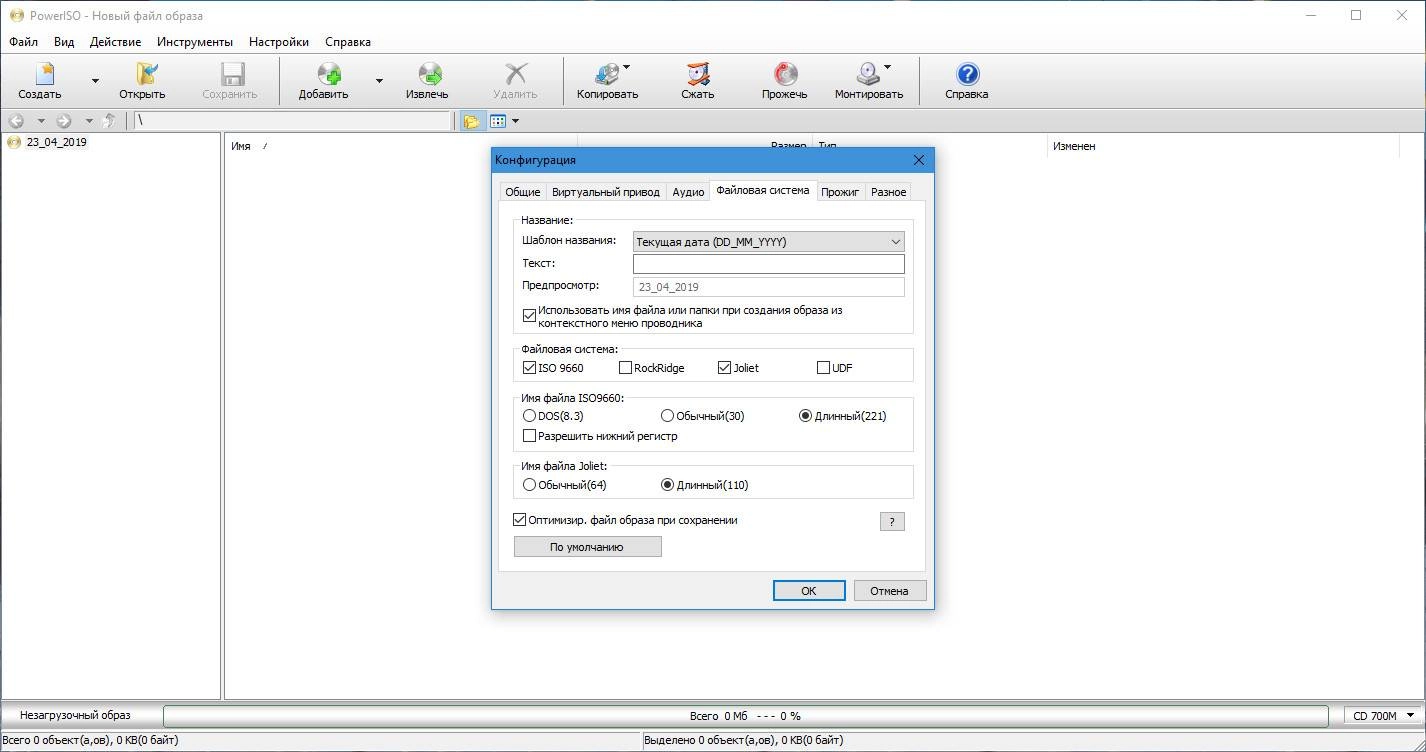The height and width of the screenshot is (752, 1426).
Task: Click the address path field
Action: coord(292,121)
